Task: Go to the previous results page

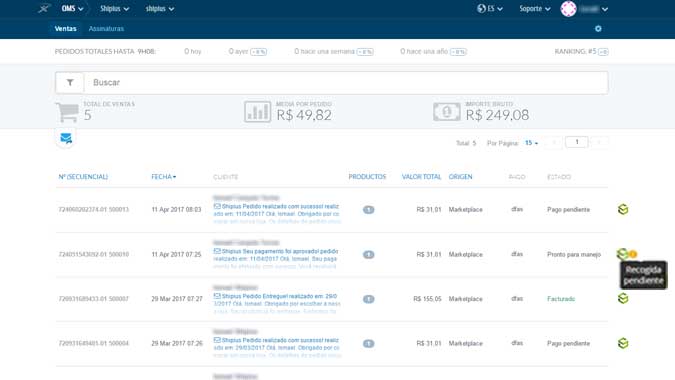Action: pos(554,142)
